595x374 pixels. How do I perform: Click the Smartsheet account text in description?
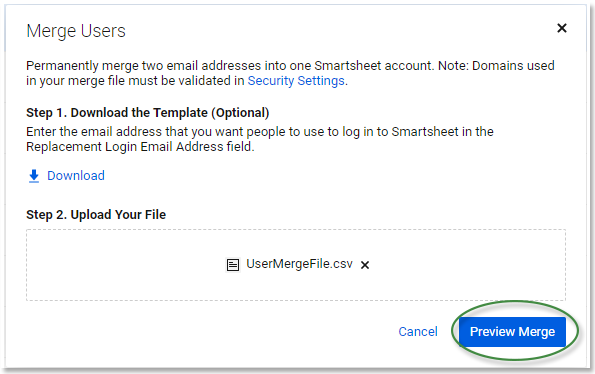pos(374,66)
